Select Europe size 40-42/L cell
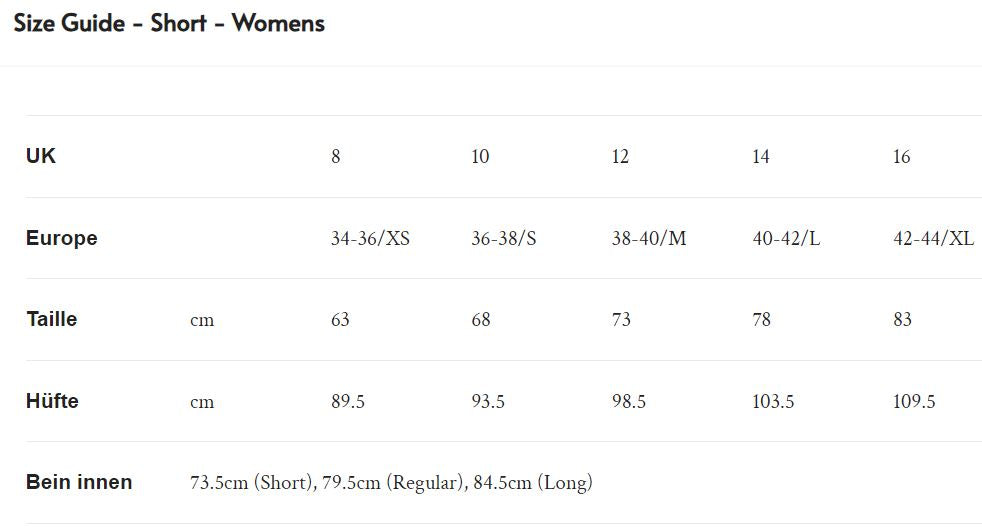The image size is (982, 531). tap(786, 239)
